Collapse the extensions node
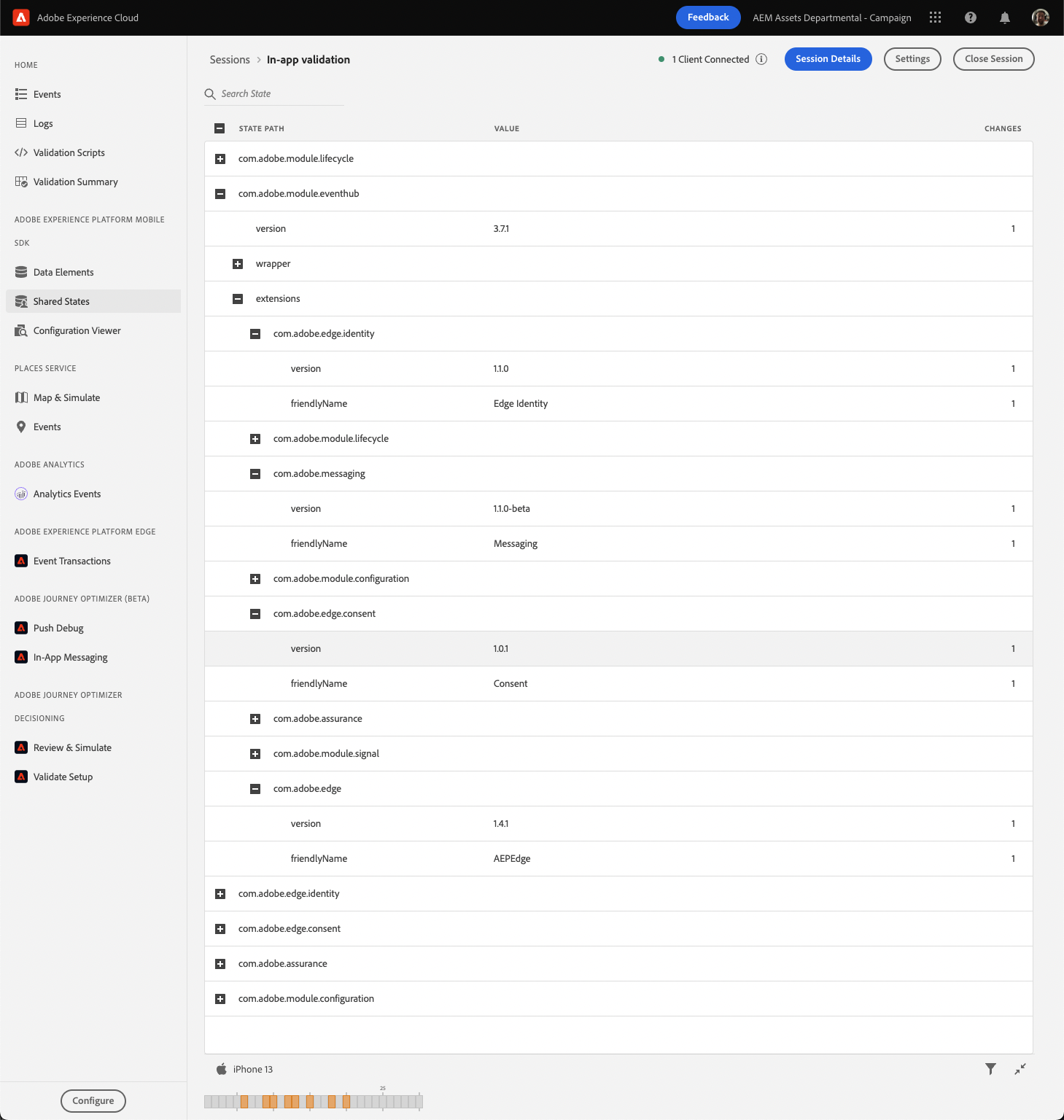 [x=238, y=299]
